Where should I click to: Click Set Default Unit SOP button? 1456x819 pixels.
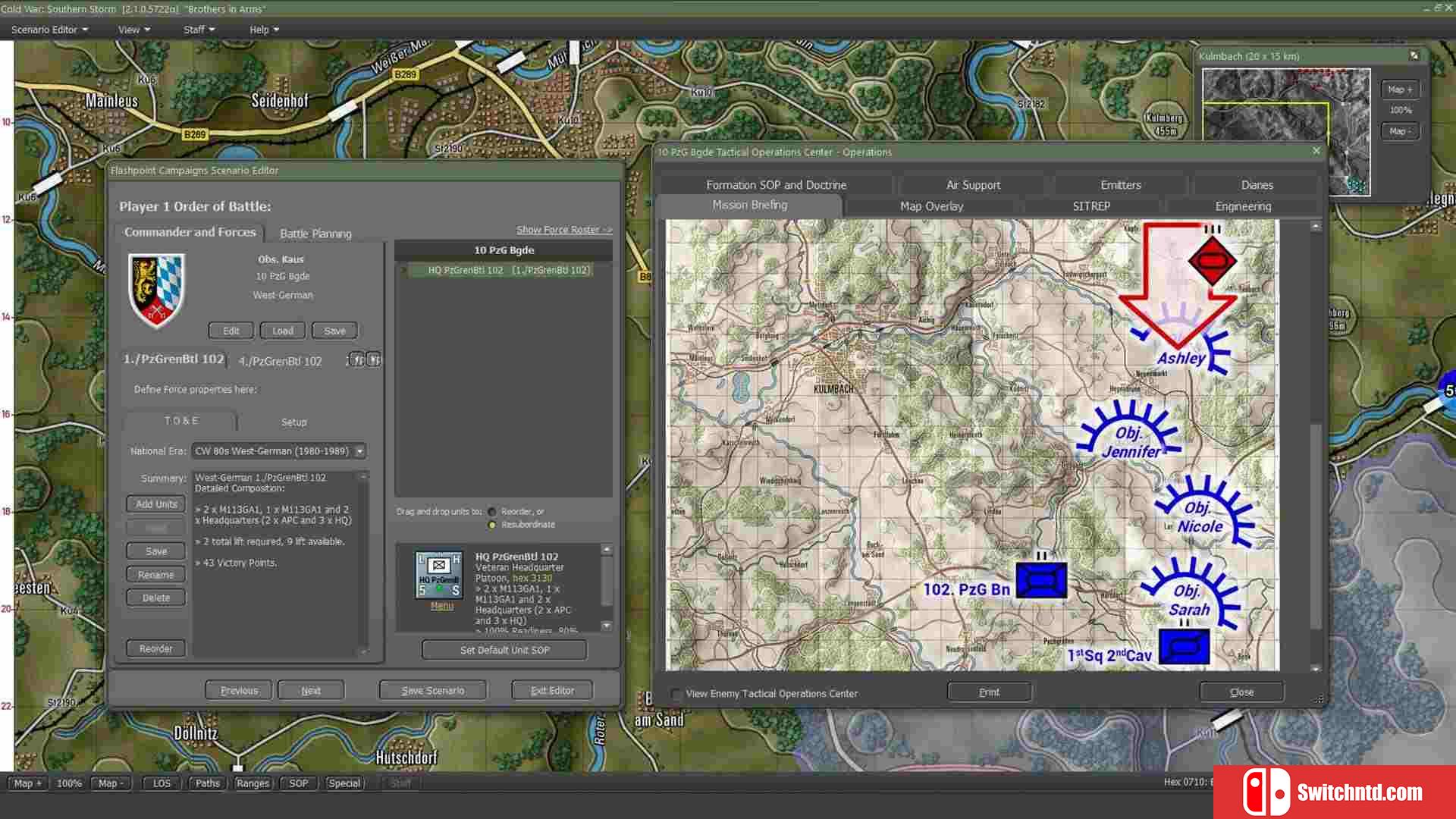[504, 650]
